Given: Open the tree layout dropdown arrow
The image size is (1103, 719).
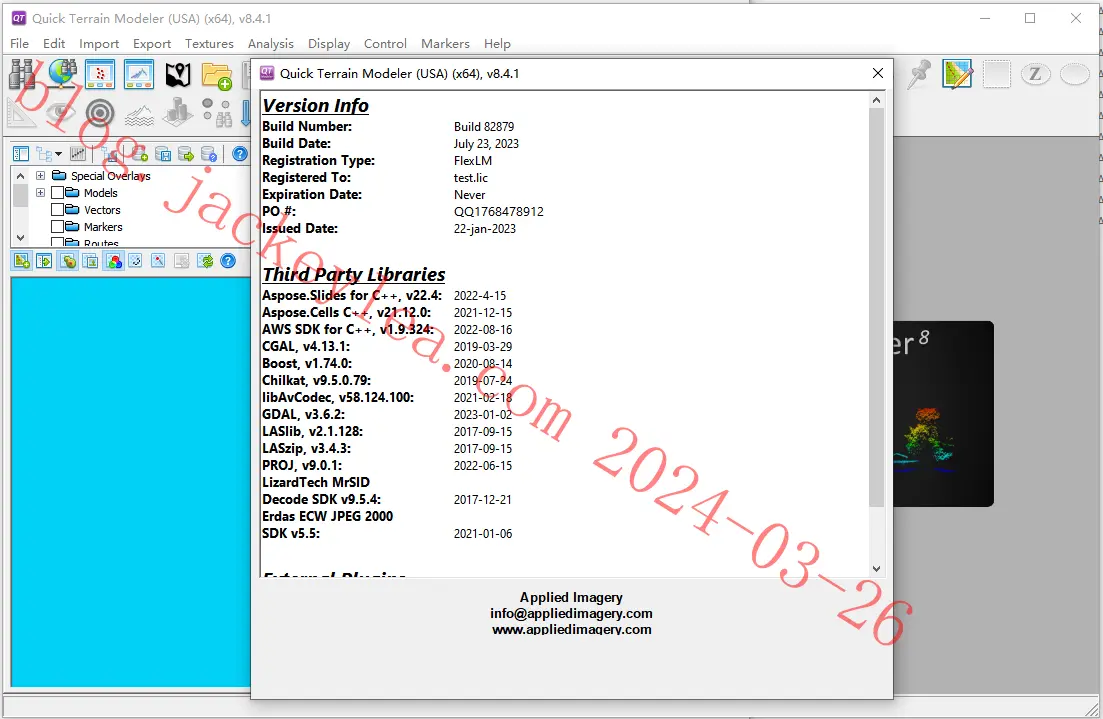Looking at the screenshot, I should click(58, 154).
